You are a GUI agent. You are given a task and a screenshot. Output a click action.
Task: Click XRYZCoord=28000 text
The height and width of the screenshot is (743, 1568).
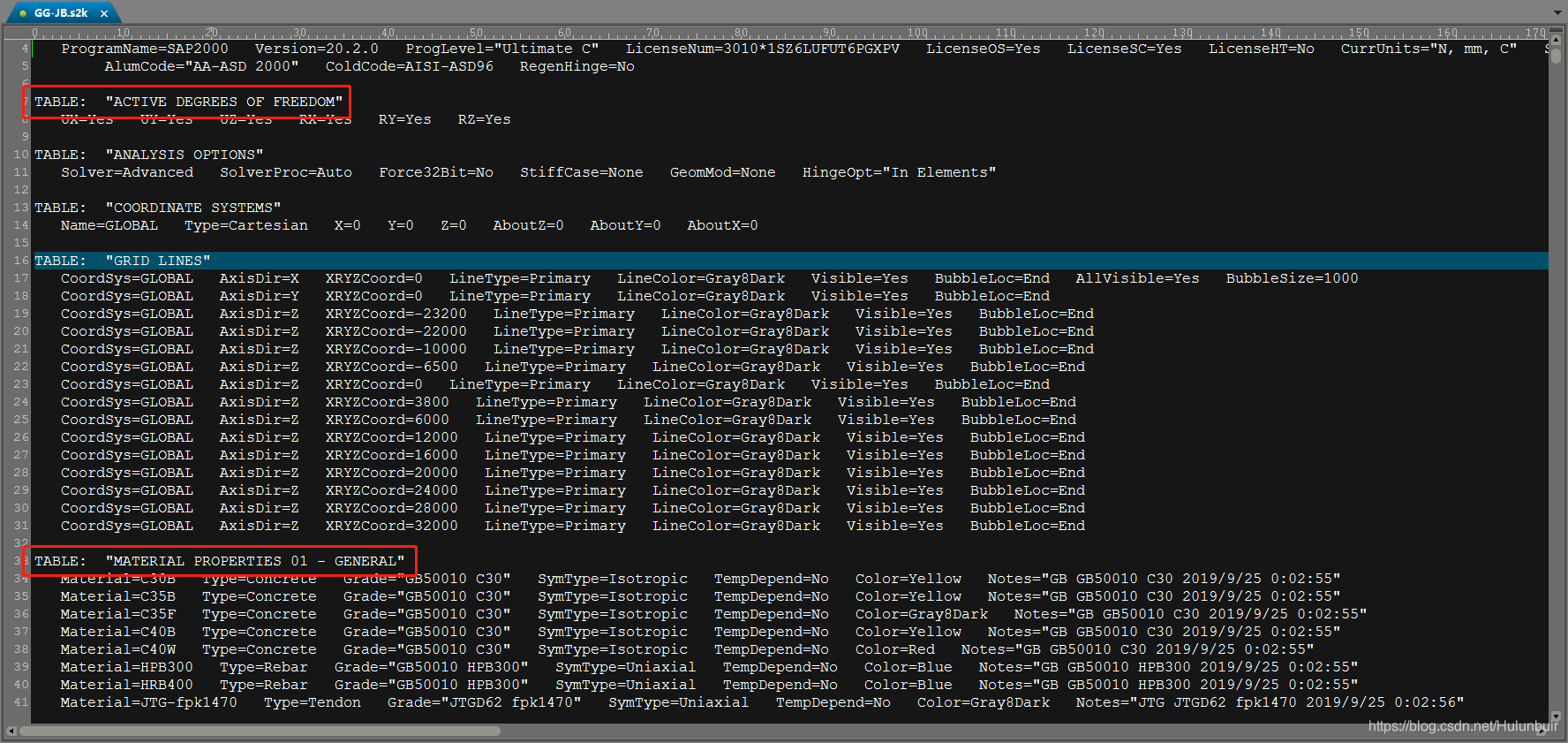tap(392, 508)
